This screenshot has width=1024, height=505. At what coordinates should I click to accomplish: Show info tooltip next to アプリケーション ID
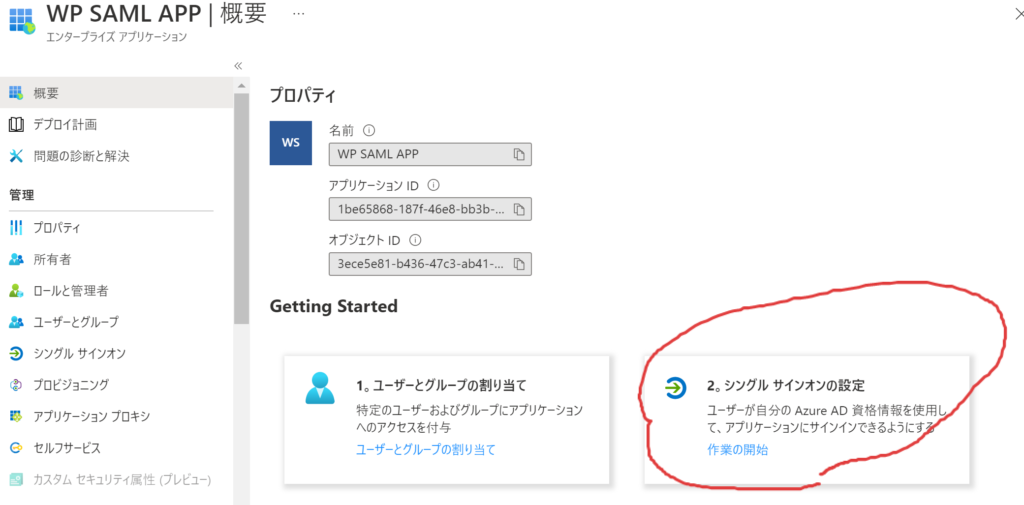(432, 184)
